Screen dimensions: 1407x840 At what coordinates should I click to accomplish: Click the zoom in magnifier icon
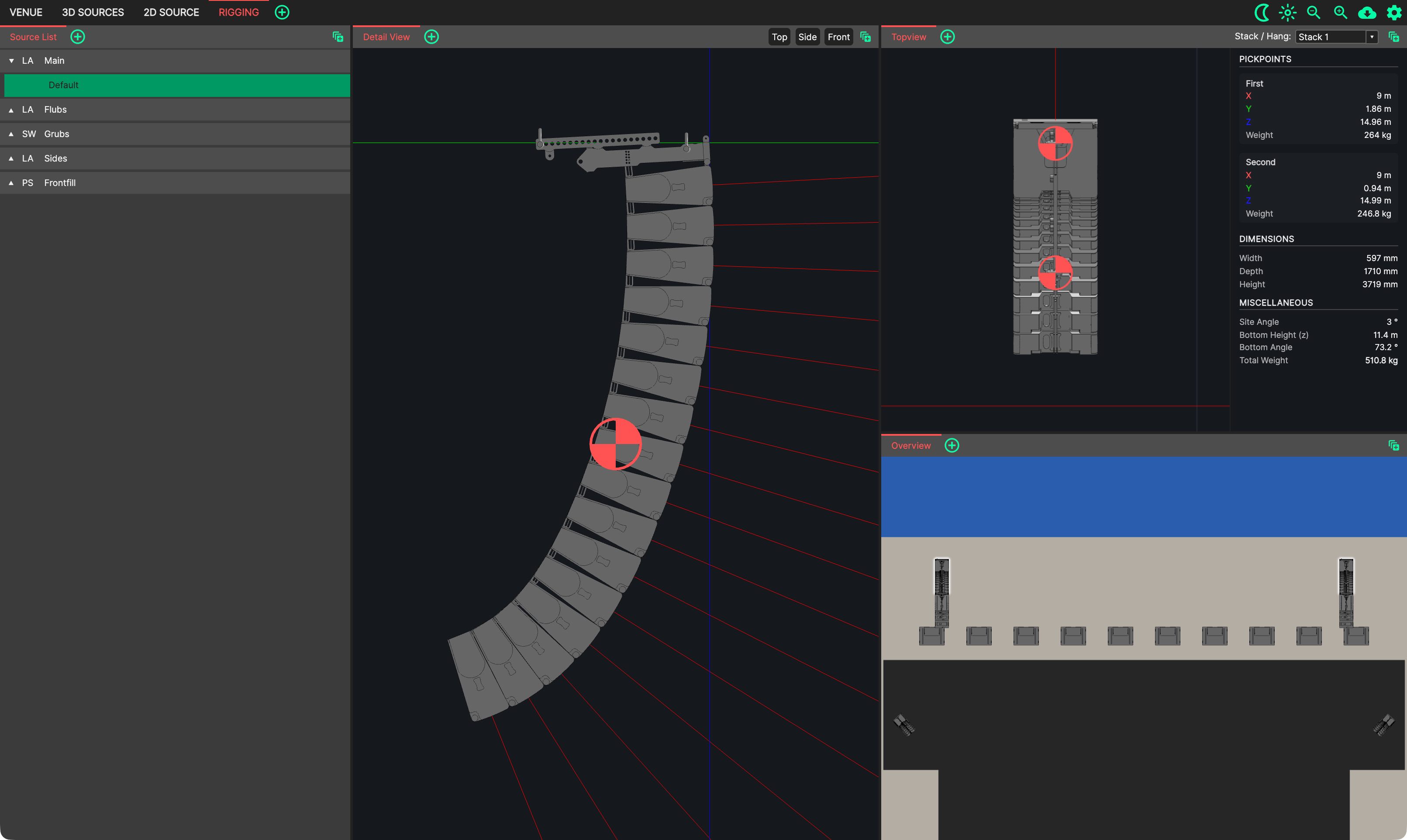(x=1340, y=13)
